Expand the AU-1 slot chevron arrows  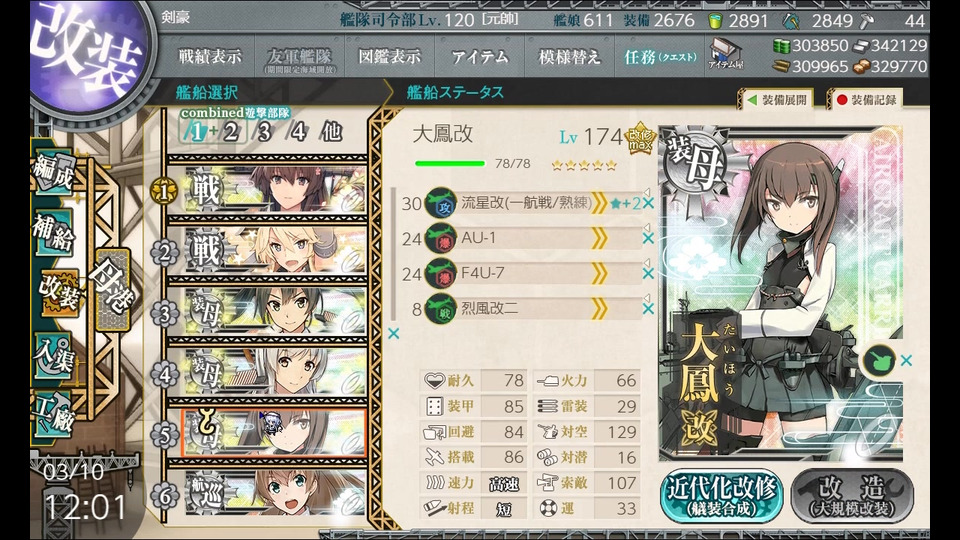599,238
